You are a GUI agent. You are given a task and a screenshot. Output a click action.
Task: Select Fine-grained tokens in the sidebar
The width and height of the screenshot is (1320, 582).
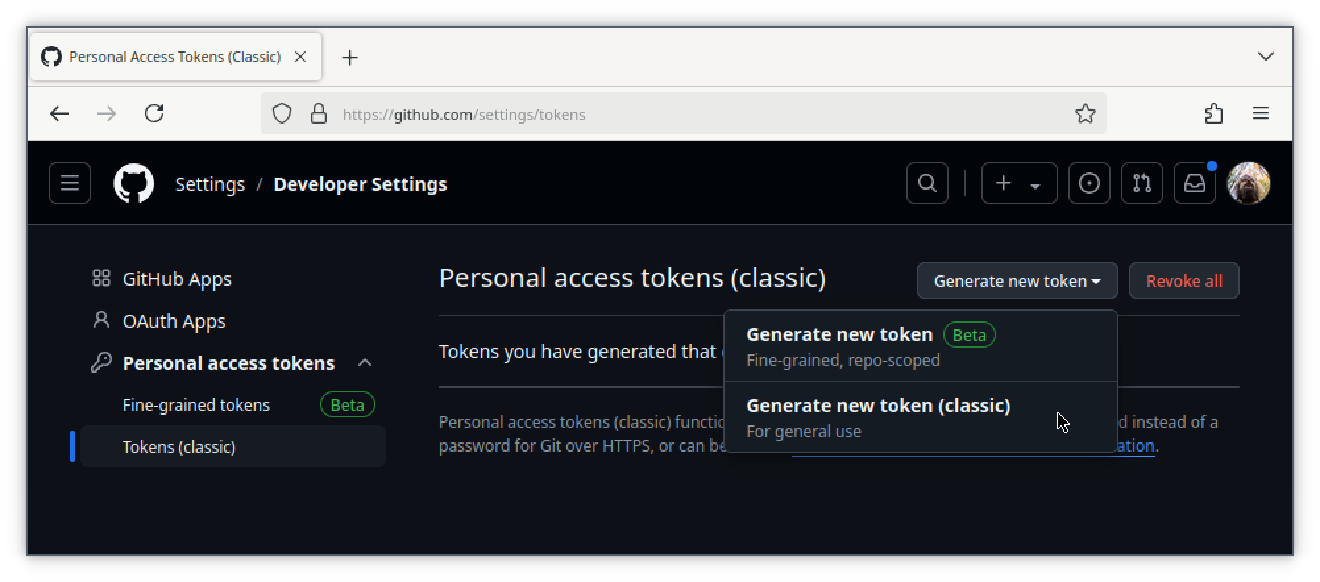pyautogui.click(x=196, y=404)
